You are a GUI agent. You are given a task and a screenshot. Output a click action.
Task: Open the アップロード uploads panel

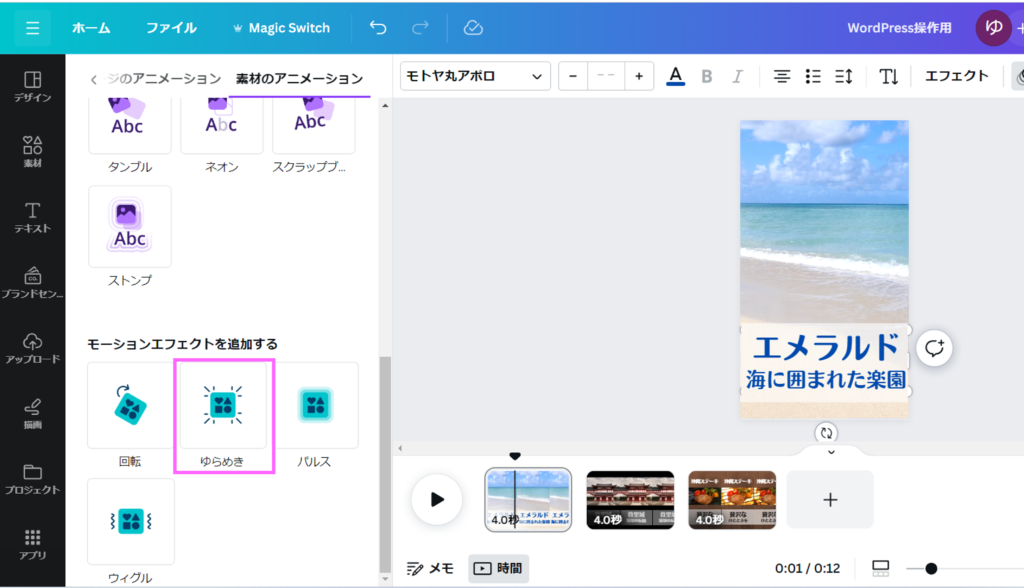click(x=32, y=347)
